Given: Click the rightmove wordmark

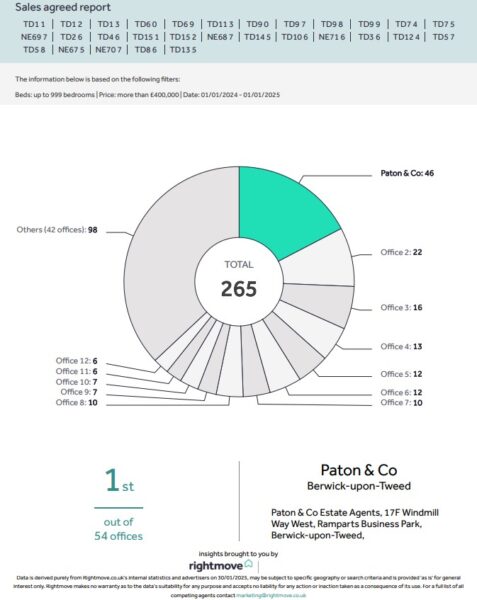Looking at the screenshot, I should tap(216, 566).
